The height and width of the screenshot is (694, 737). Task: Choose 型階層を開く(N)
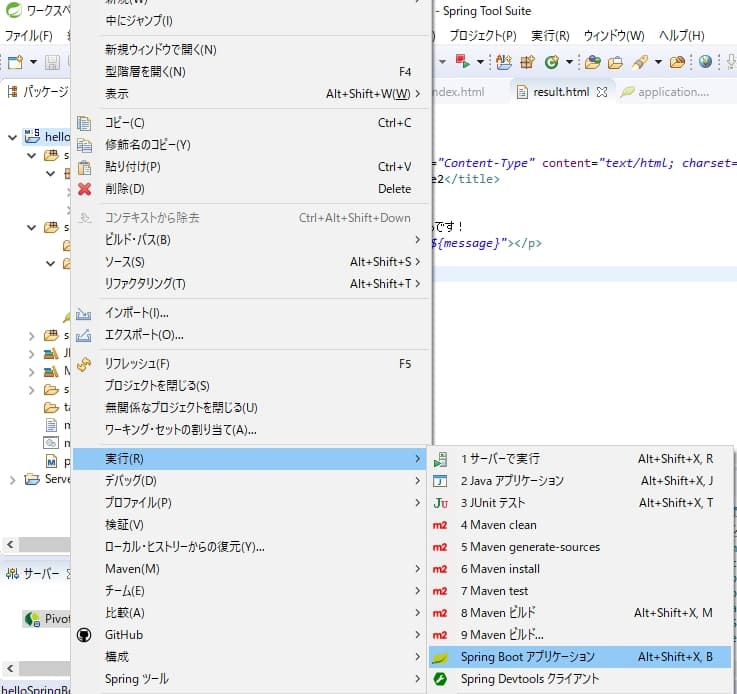point(250,71)
